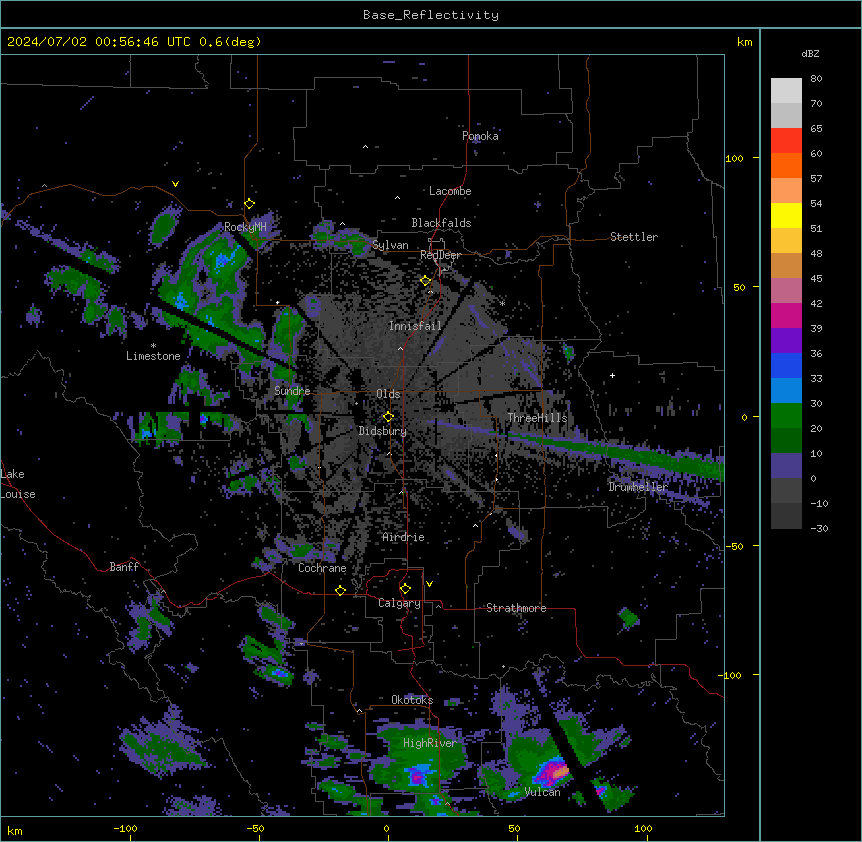Select the yellow V marker northeast of Calgary
The width and height of the screenshot is (862, 842).
[x=429, y=584]
